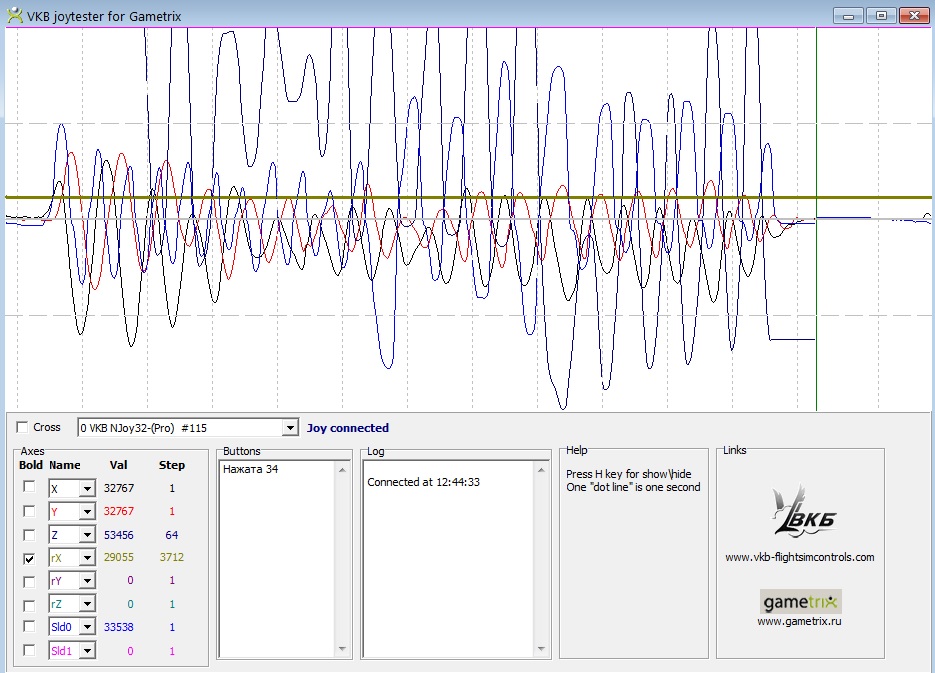The width and height of the screenshot is (935, 673).
Task: Toggle Bold checkbox for Sld0 axis
Action: click(x=30, y=627)
